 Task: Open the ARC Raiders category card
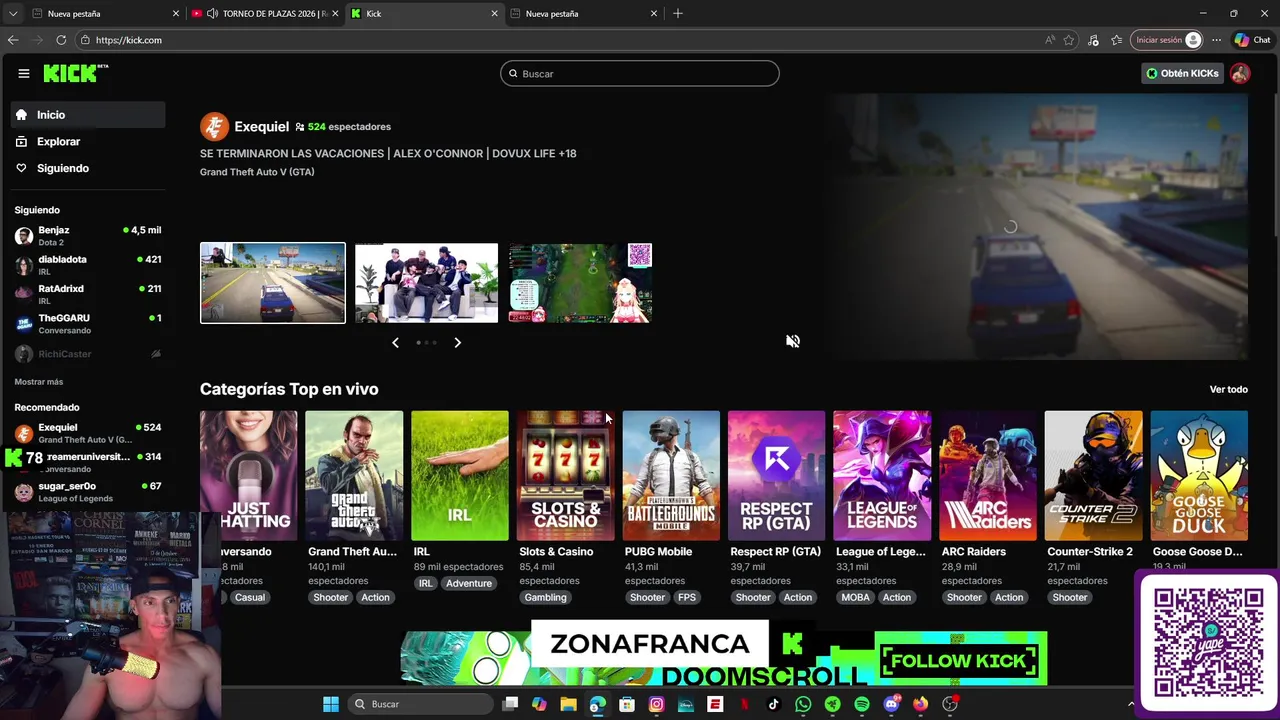[988, 476]
